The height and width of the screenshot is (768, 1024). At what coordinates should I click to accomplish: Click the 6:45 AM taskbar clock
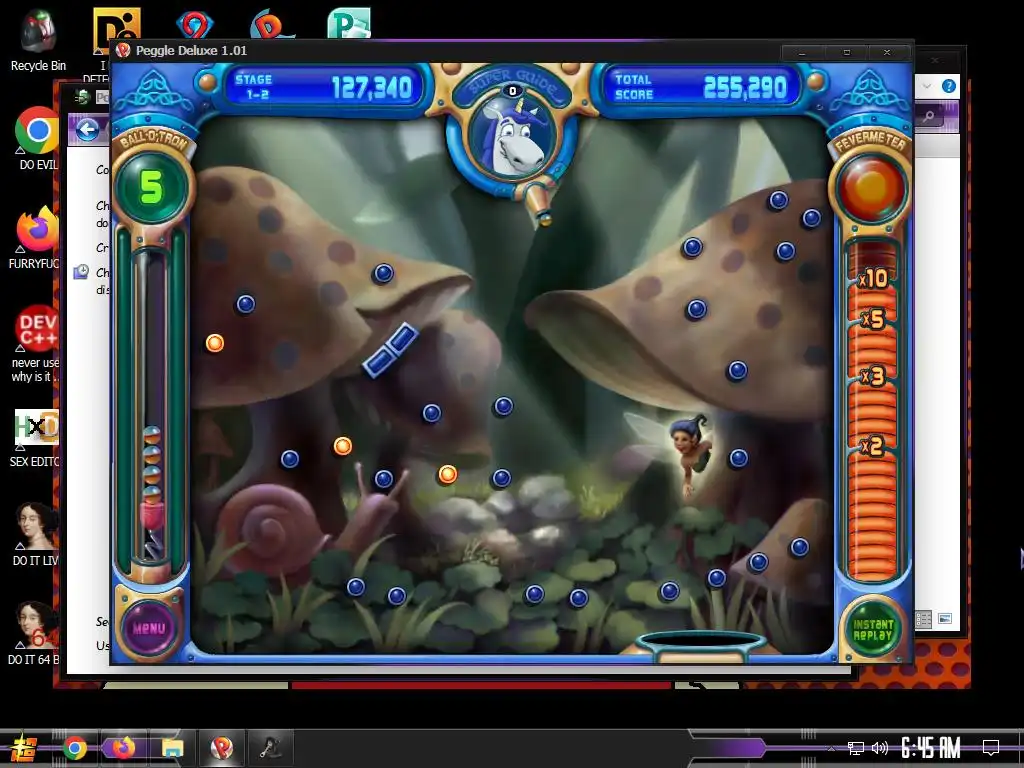931,747
